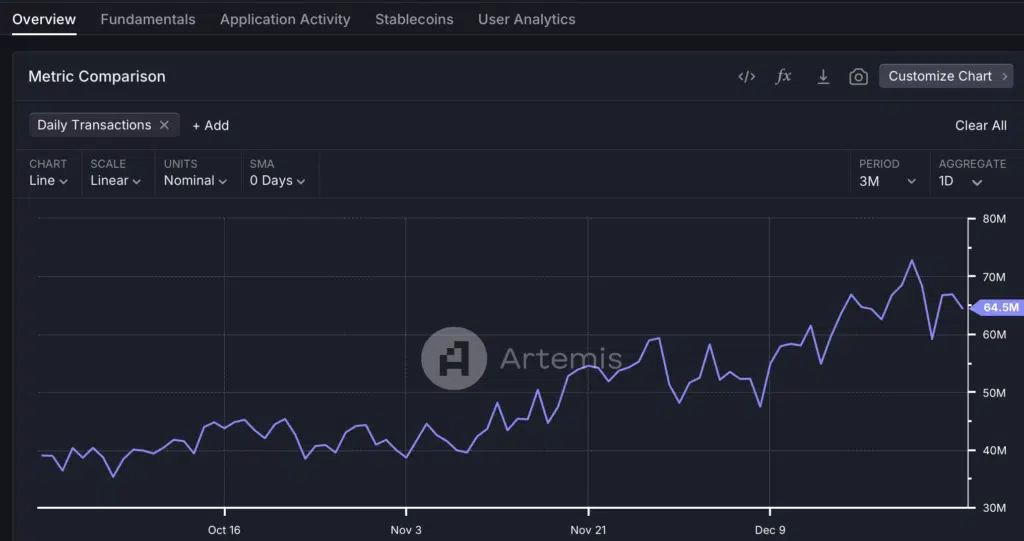Change Units from Nominal dropdown

(195, 181)
